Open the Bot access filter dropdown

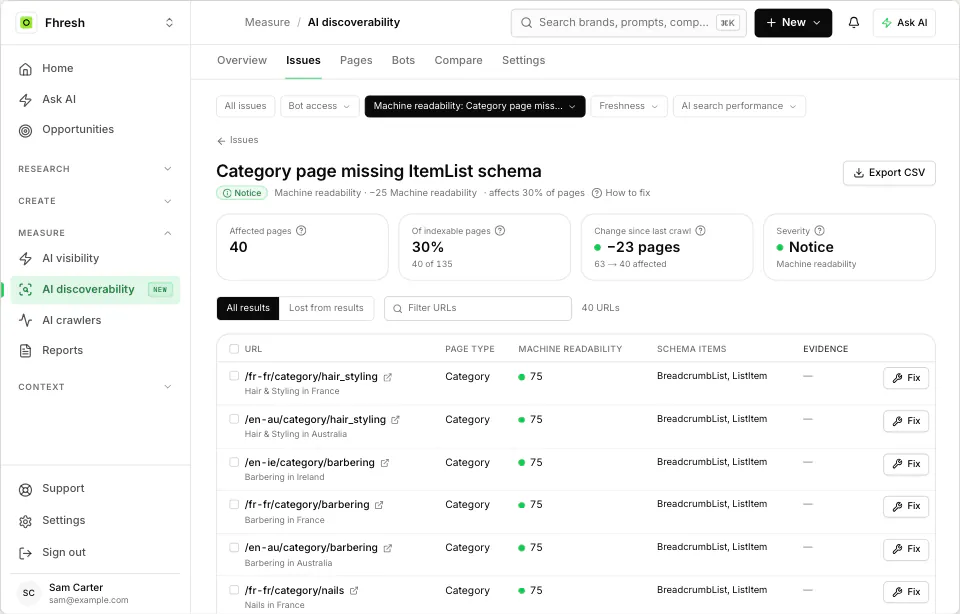(319, 106)
